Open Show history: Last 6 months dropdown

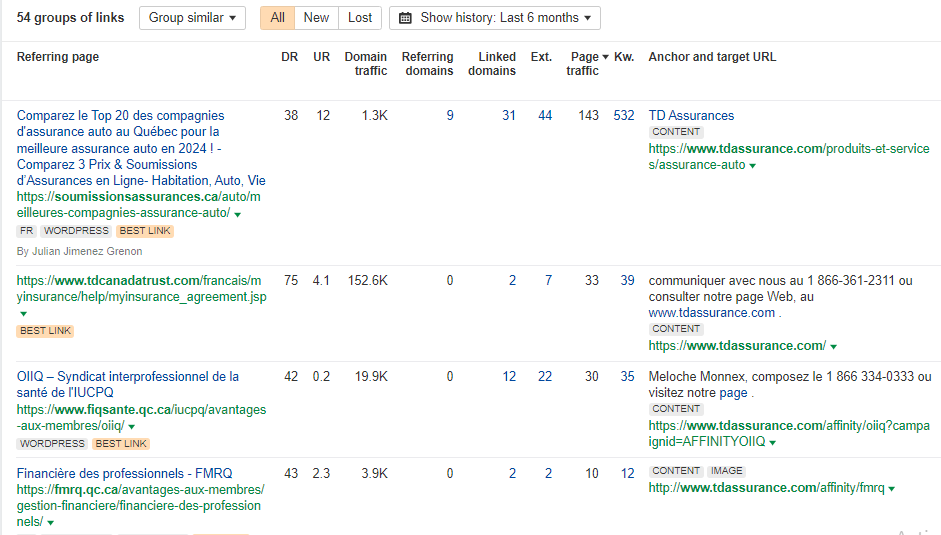(495, 18)
